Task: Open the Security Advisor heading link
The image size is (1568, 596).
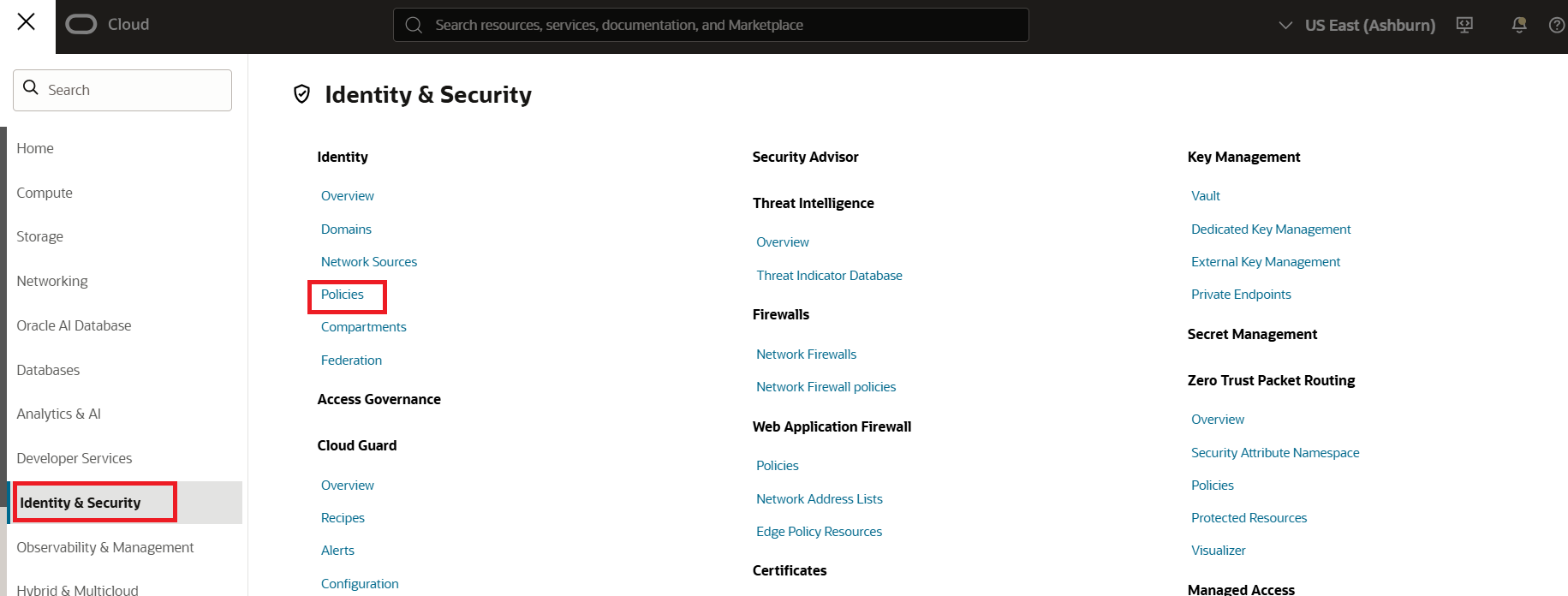Action: (806, 157)
